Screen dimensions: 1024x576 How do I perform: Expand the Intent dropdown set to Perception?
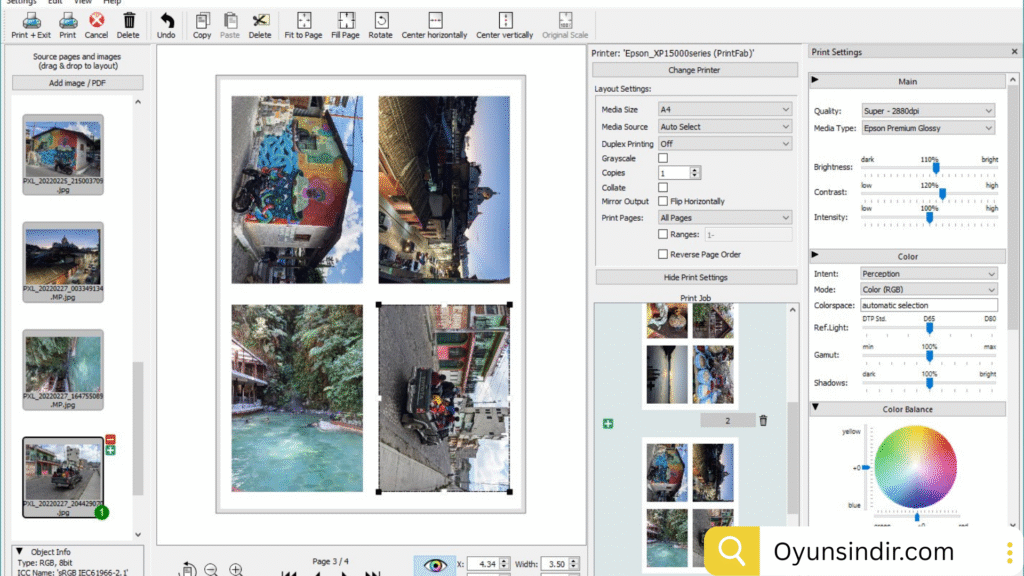[928, 274]
